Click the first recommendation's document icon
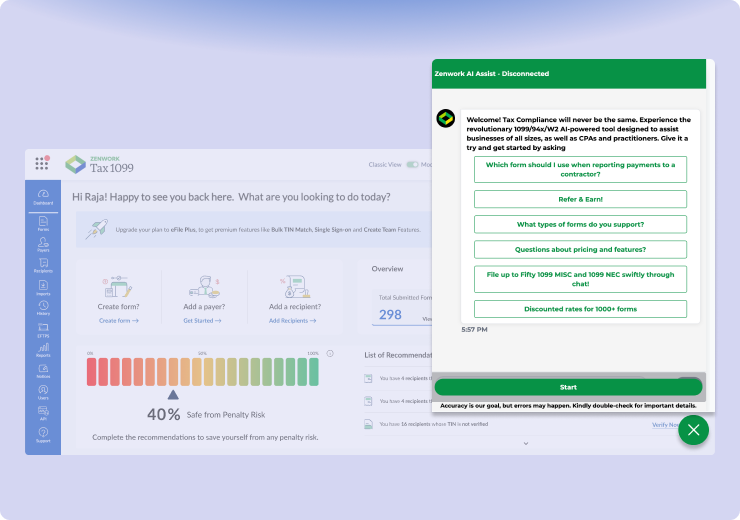 click(368, 378)
